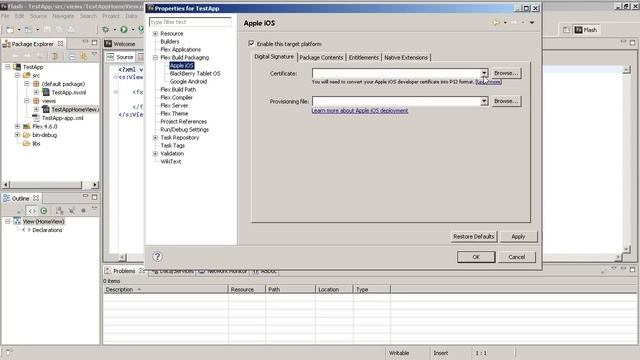Select Google Android in properties tree
The image size is (640, 360).
click(x=188, y=82)
